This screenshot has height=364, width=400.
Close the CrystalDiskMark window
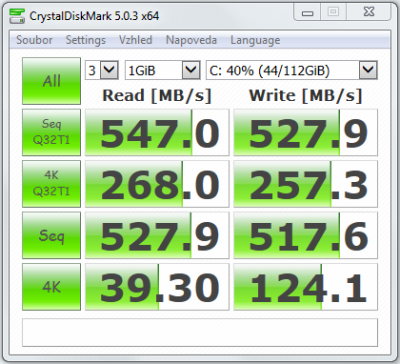click(369, 13)
